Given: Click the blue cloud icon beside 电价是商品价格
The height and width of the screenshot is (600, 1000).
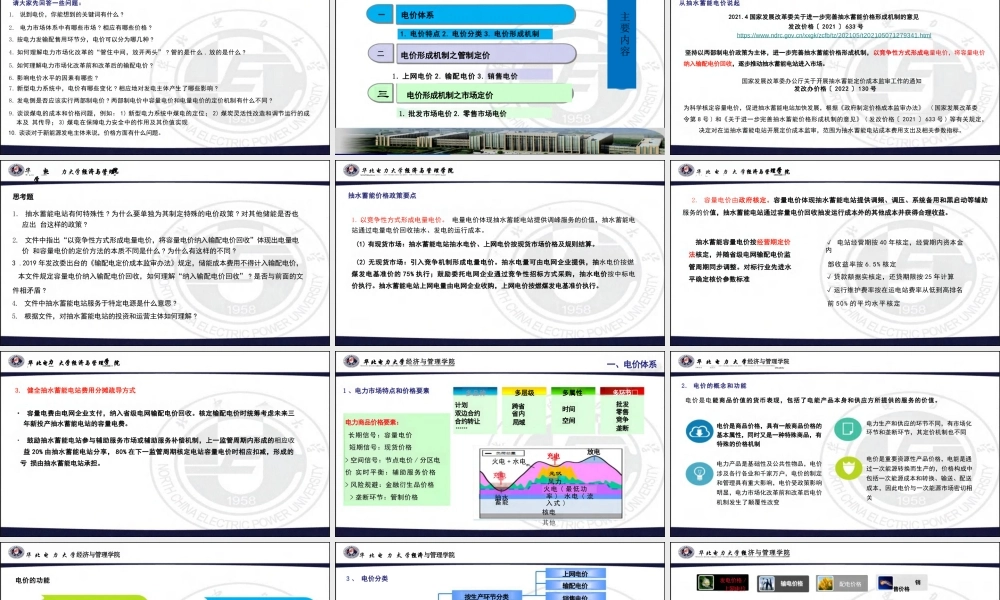Looking at the screenshot, I should (699, 431).
